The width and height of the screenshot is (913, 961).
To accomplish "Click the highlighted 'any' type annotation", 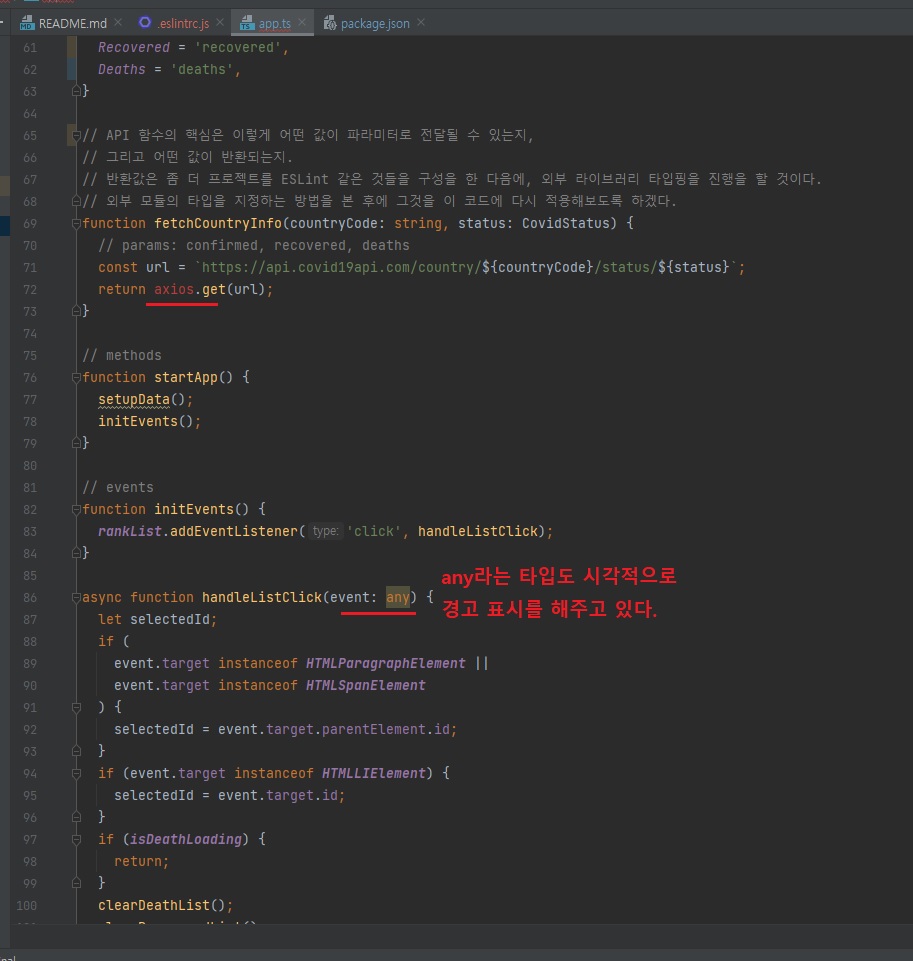I will (x=398, y=597).
